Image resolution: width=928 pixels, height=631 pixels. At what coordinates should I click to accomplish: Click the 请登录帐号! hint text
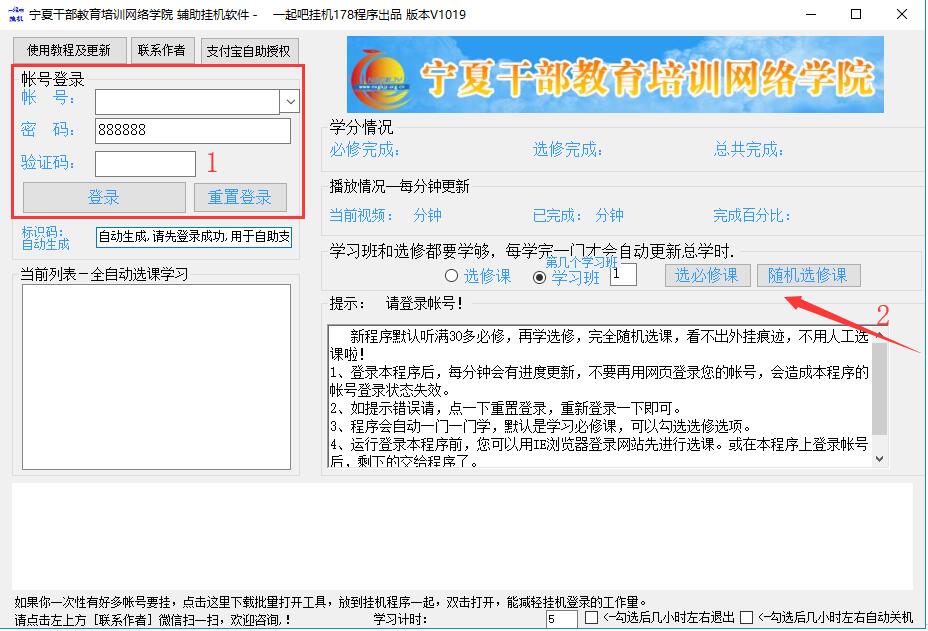(424, 304)
